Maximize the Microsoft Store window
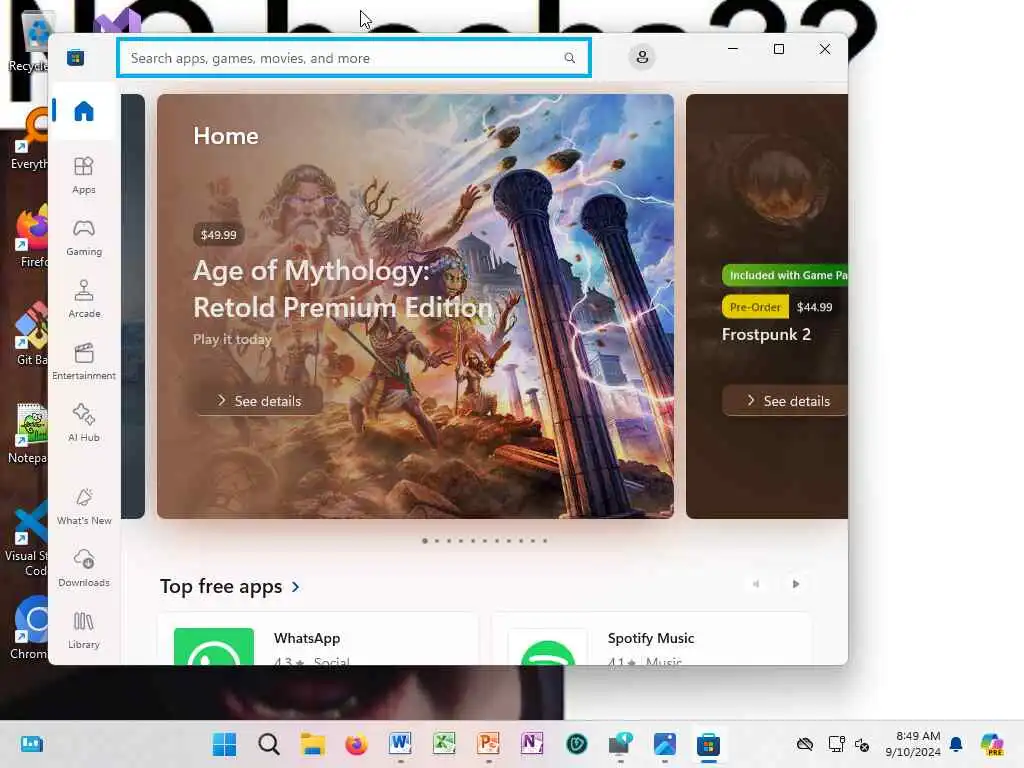This screenshot has width=1024, height=768. click(x=778, y=49)
